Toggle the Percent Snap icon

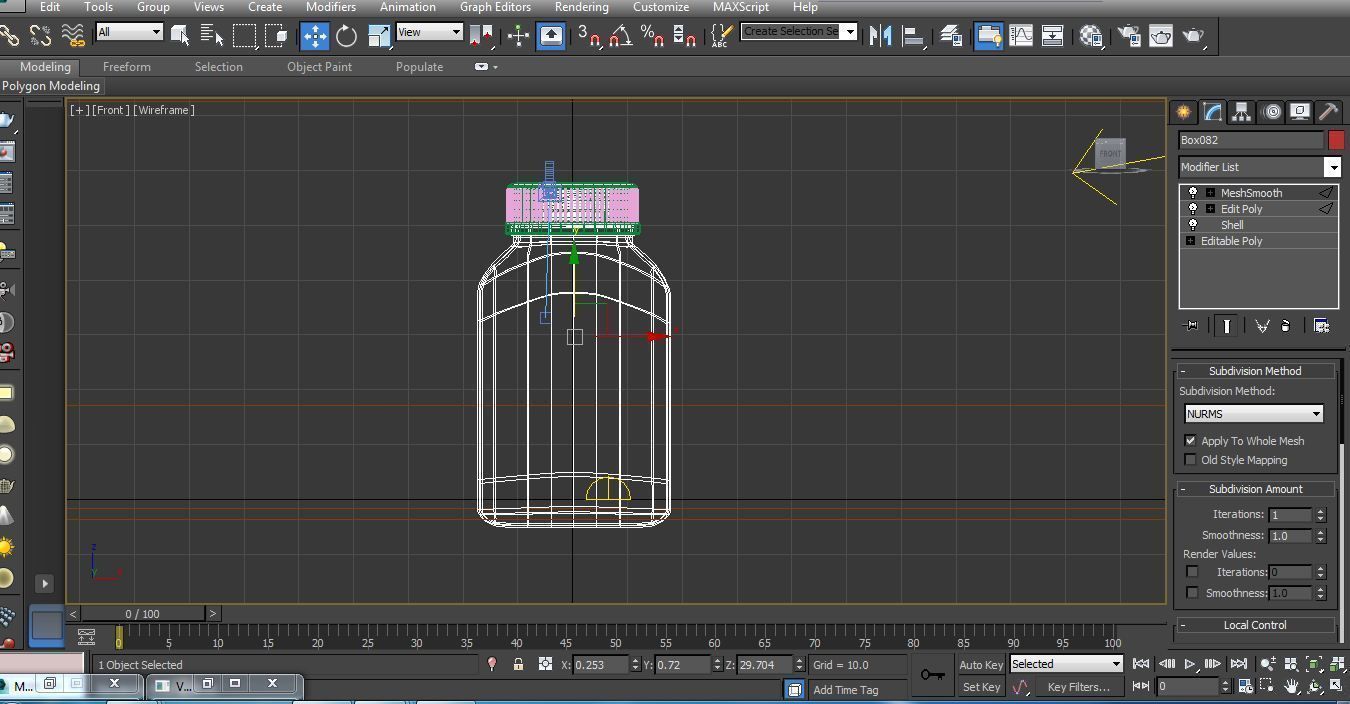(652, 37)
